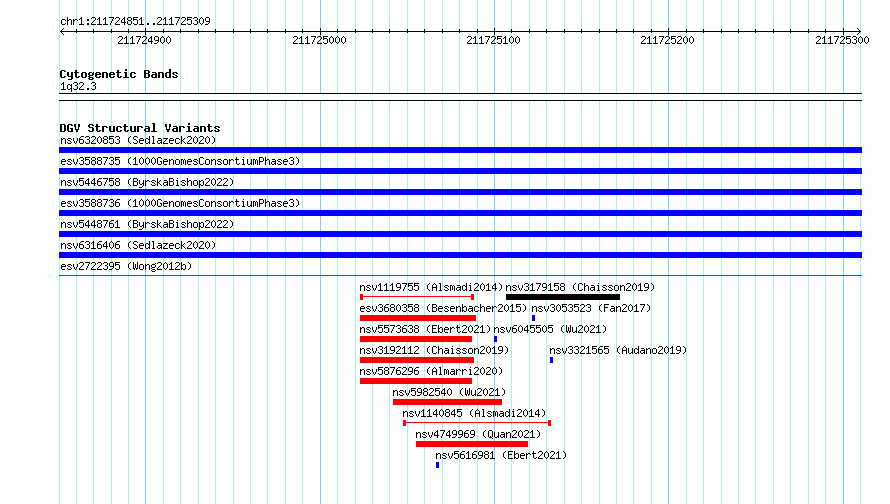Open nsv3321565 (Audano2019) variant label
890x504 pixels.
pos(618,350)
